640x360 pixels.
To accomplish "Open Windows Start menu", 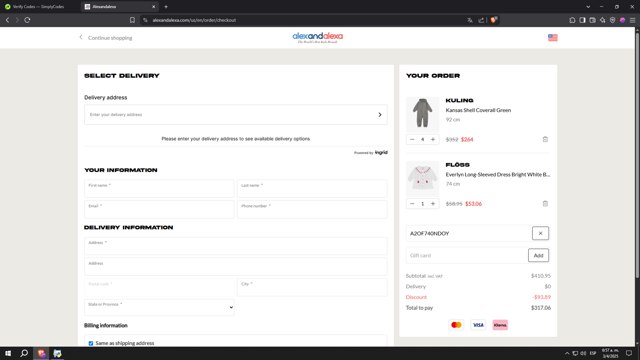I will (x=8, y=353).
